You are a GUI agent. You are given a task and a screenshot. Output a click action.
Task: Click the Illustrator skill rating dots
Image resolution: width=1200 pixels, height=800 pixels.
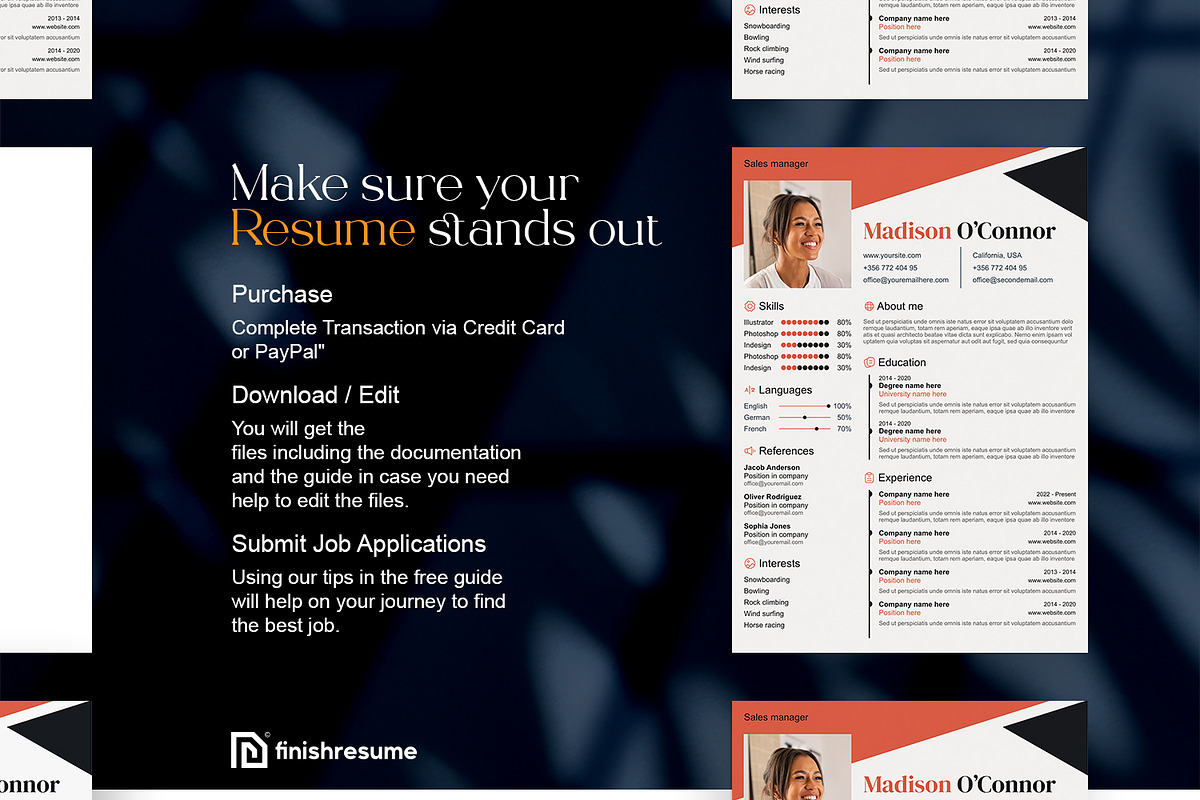pyautogui.click(x=805, y=322)
